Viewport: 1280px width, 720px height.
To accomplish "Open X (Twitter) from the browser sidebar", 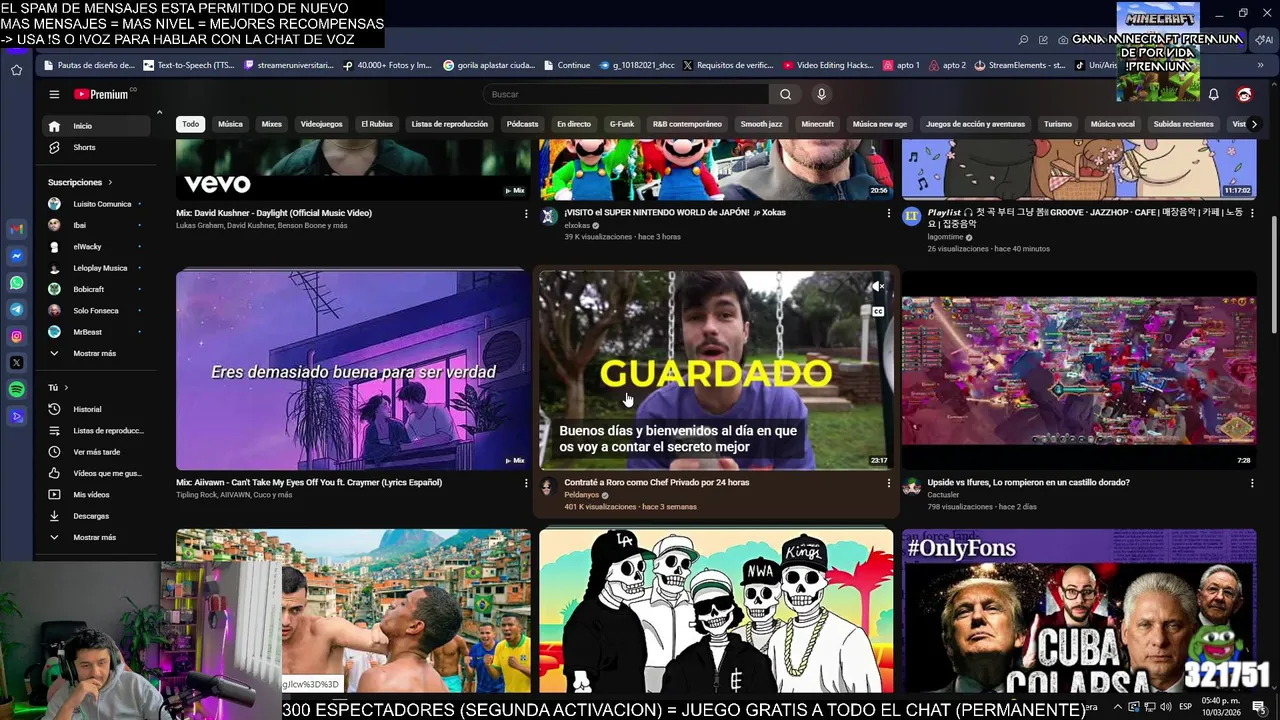I will (17, 363).
